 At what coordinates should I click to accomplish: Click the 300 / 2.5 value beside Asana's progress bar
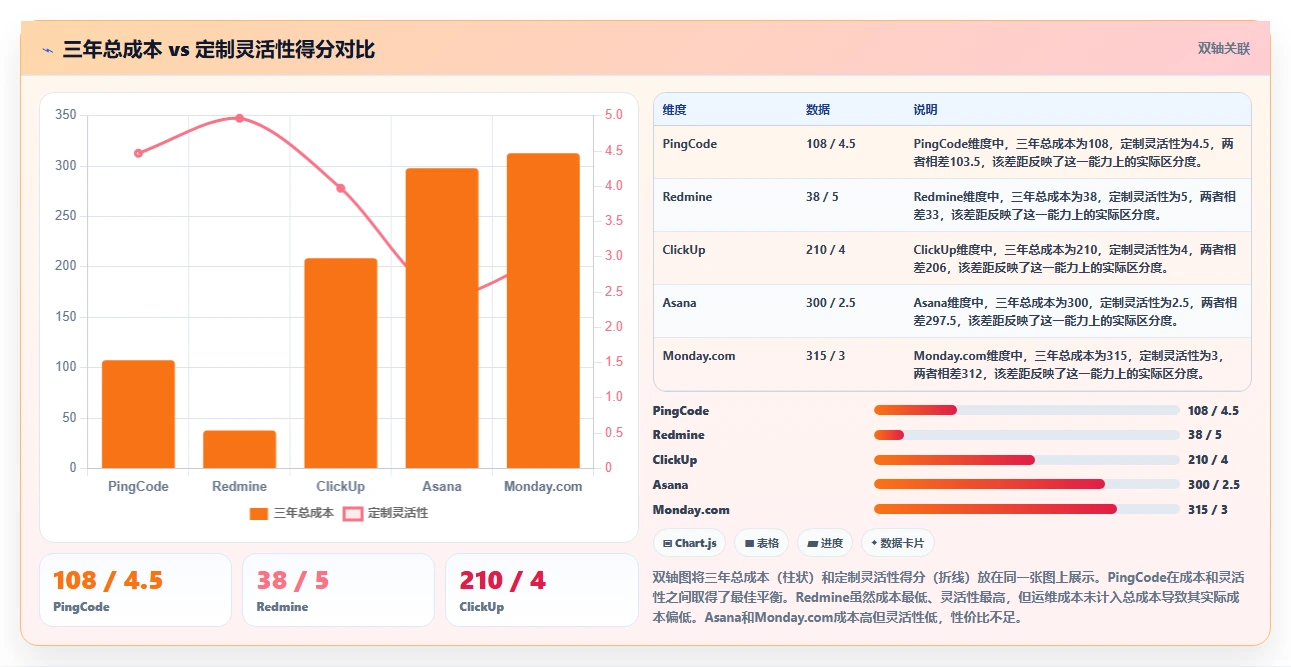pyautogui.click(x=1213, y=484)
